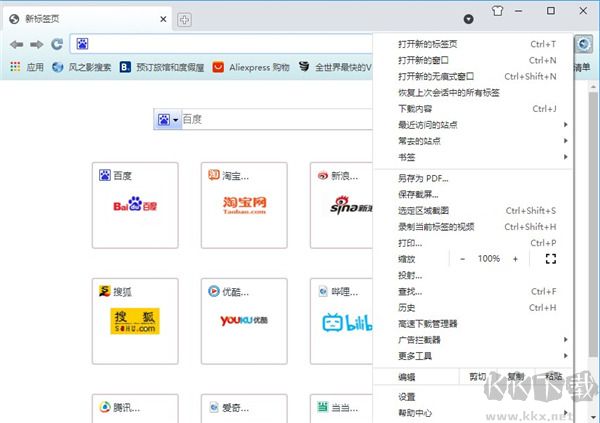Screen dimensions: 600x423
Task: Expand 更多工具 submenu
Action: coord(473,356)
